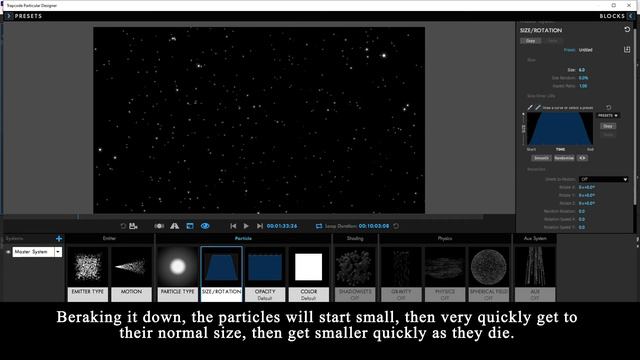The height and width of the screenshot is (360, 640).
Task: Toggle the ground plane grid icon
Action: (x=175, y=226)
